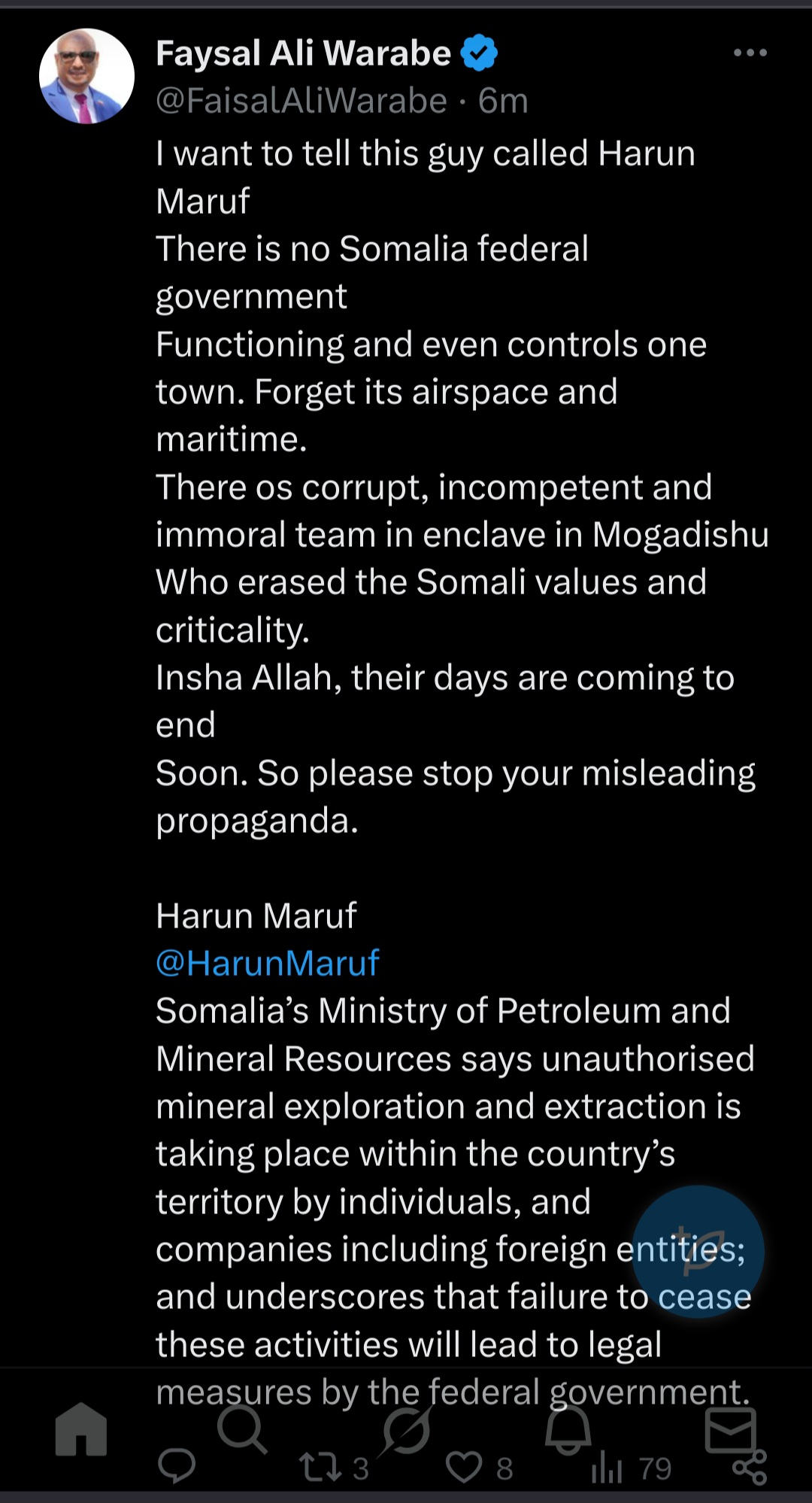View the tweet analytics bar icon
Screen dimensions: 812x1503
point(607,1468)
